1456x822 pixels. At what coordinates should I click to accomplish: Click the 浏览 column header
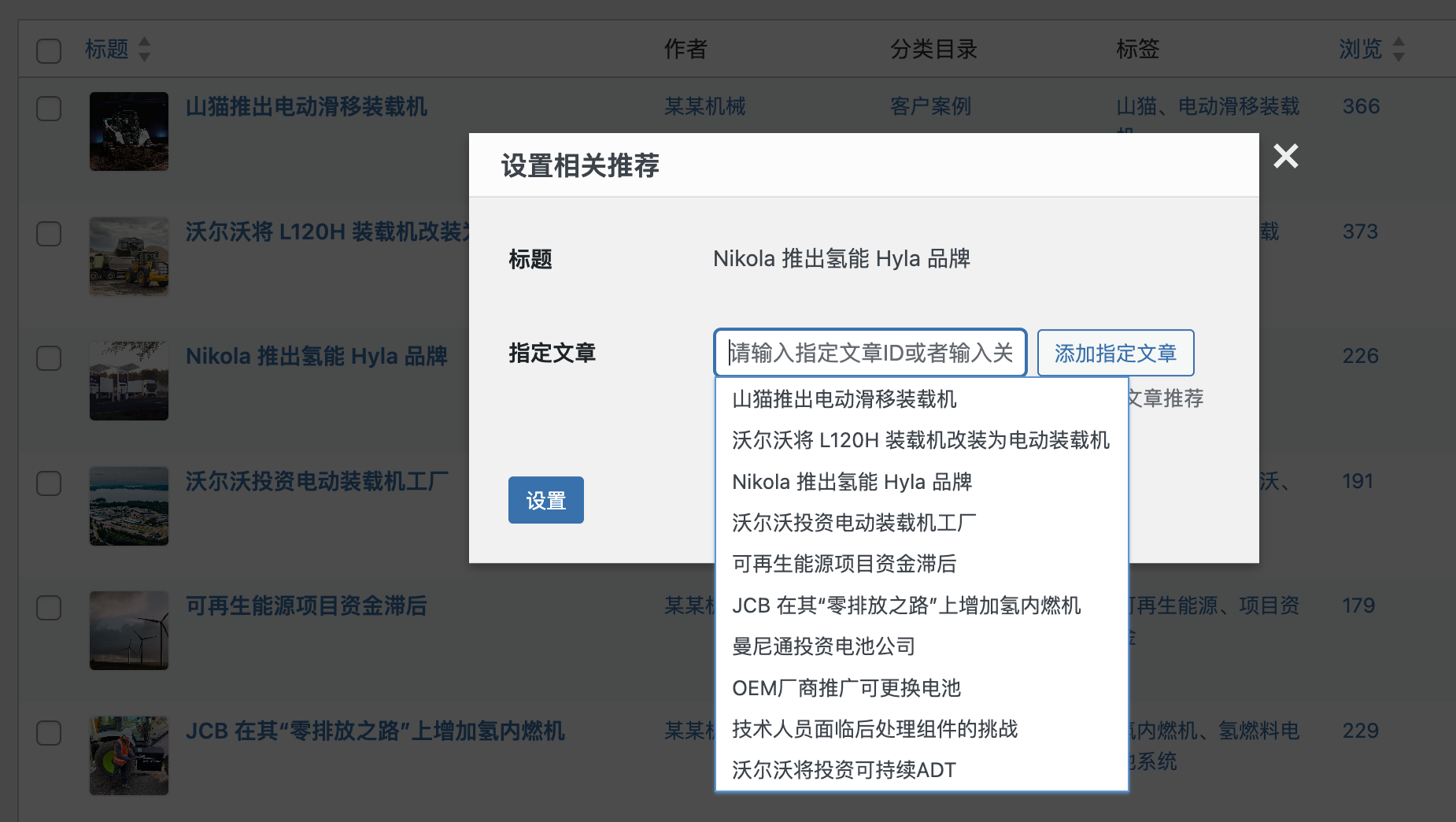[1361, 49]
